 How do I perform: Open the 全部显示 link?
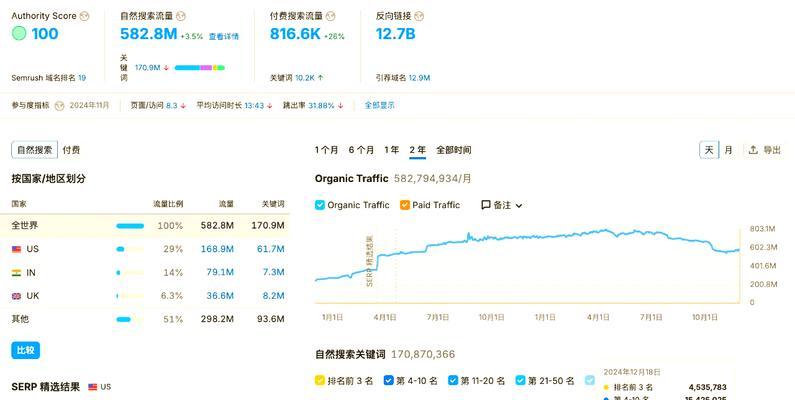[380, 105]
